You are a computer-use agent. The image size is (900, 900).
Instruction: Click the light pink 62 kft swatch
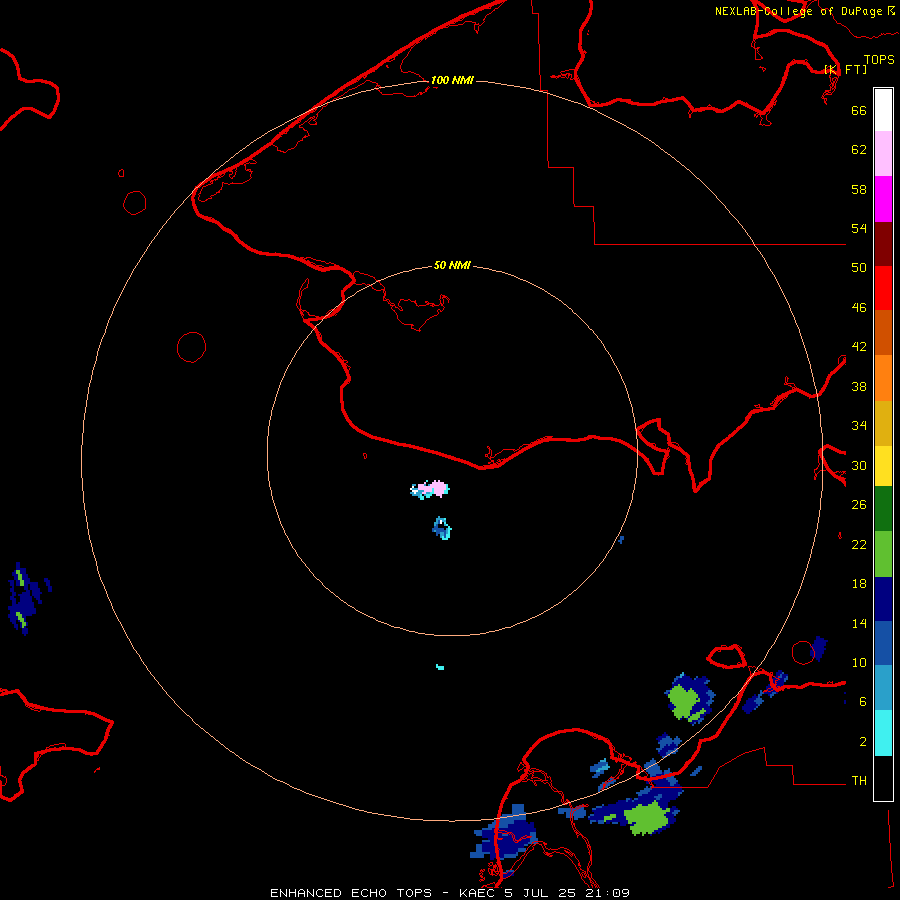tap(883, 154)
